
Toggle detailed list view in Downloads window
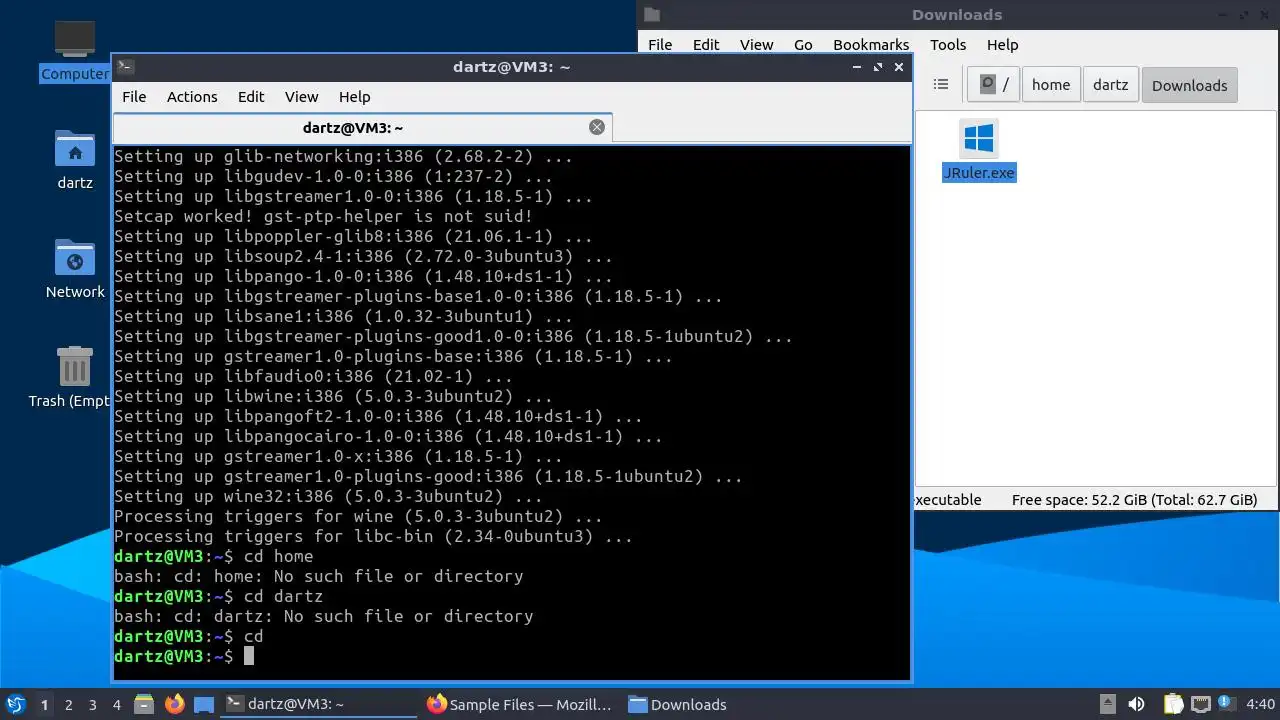(x=940, y=85)
